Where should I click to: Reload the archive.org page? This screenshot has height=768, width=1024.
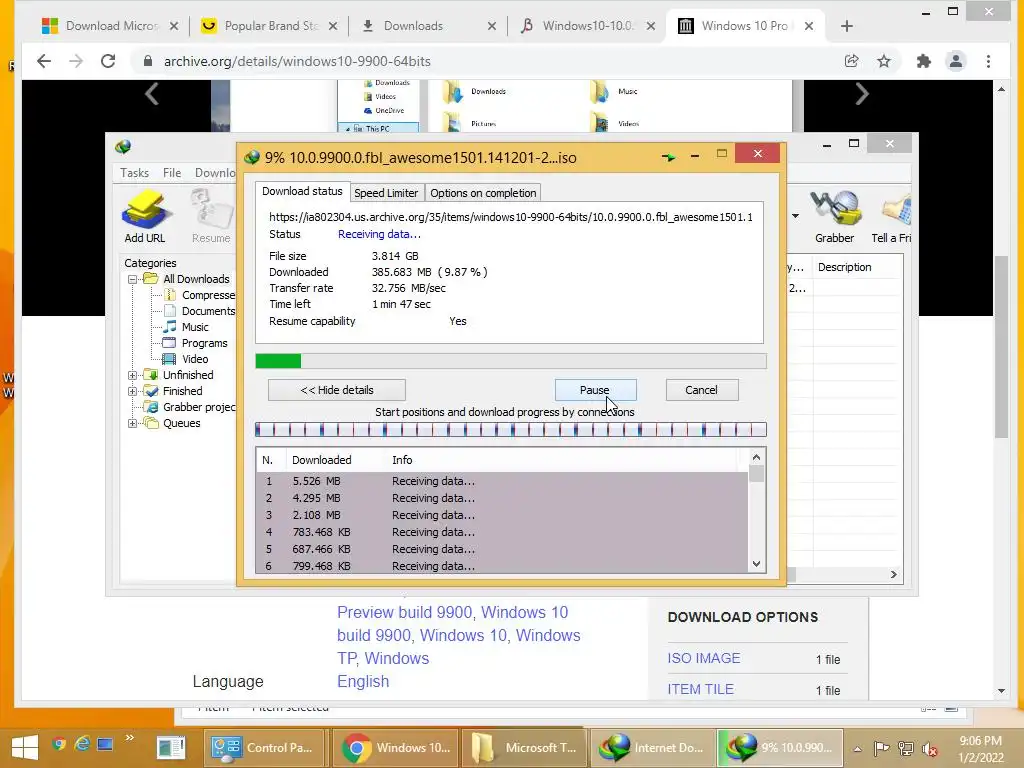point(108,61)
